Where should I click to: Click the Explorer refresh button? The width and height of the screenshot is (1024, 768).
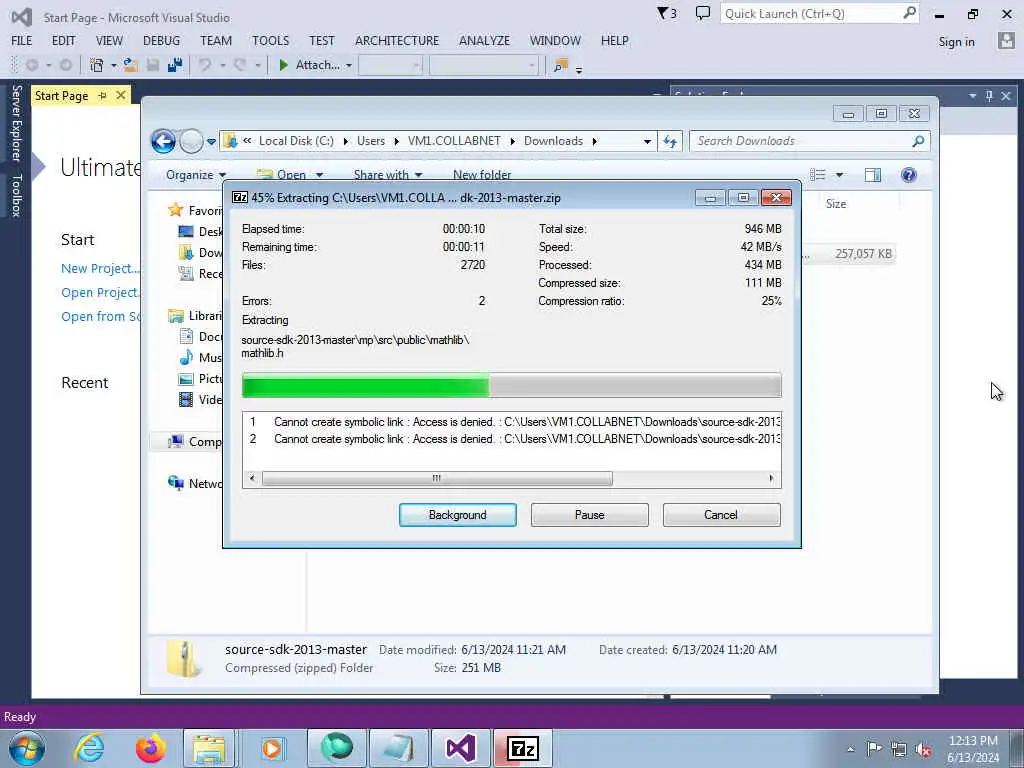[x=670, y=141]
